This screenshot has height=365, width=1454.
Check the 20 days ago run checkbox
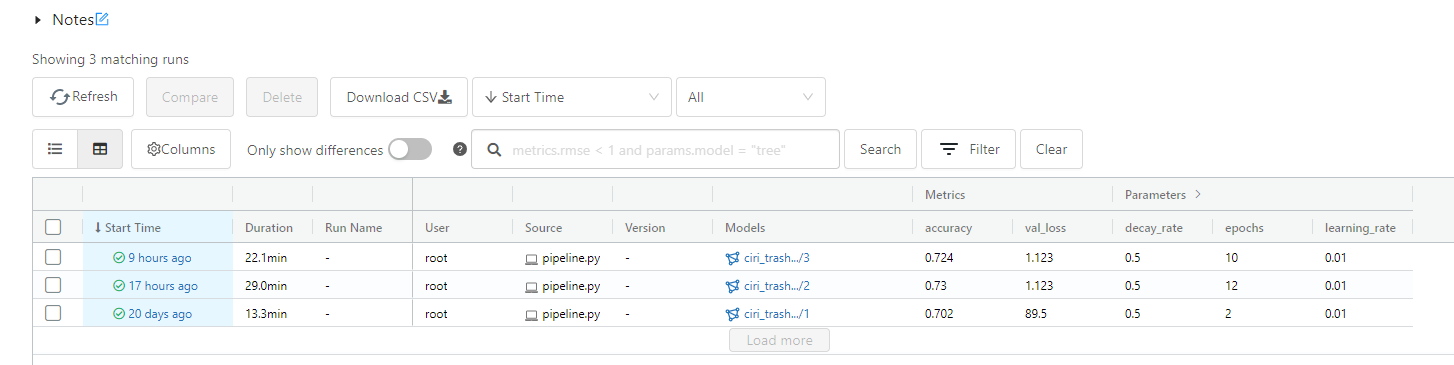[x=53, y=313]
